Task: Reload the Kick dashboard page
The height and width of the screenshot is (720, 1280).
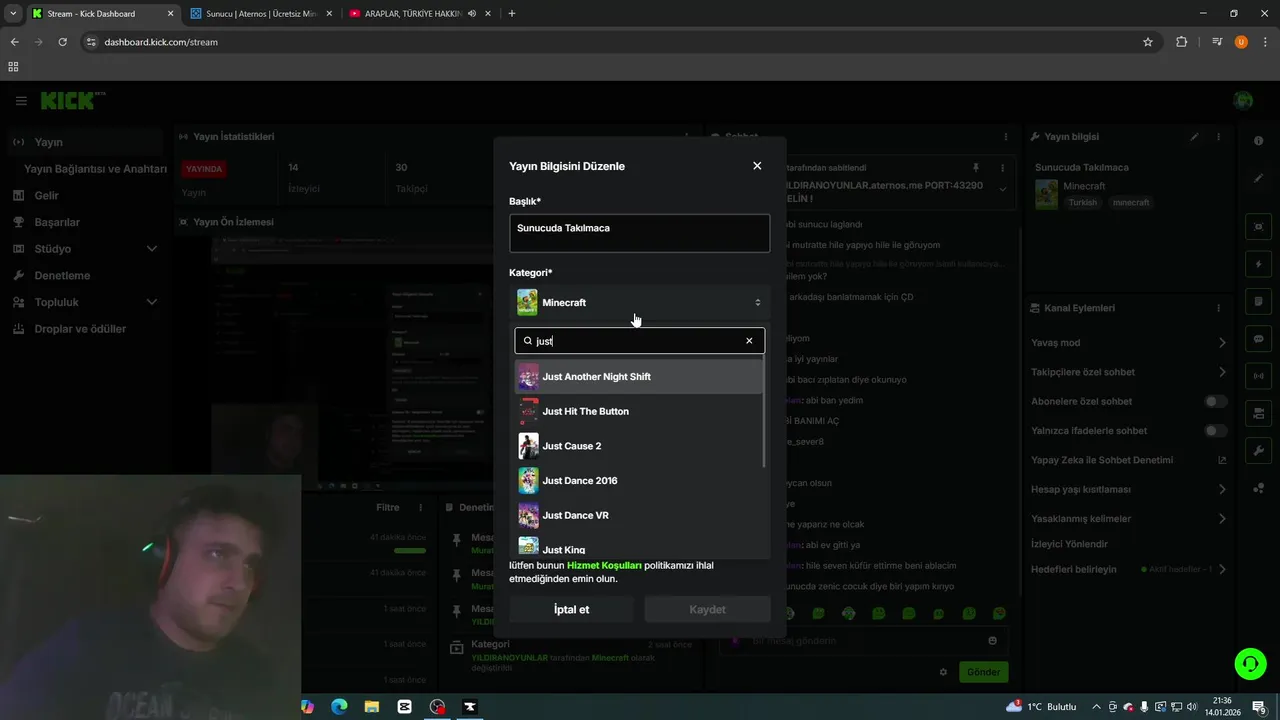Action: (x=62, y=42)
